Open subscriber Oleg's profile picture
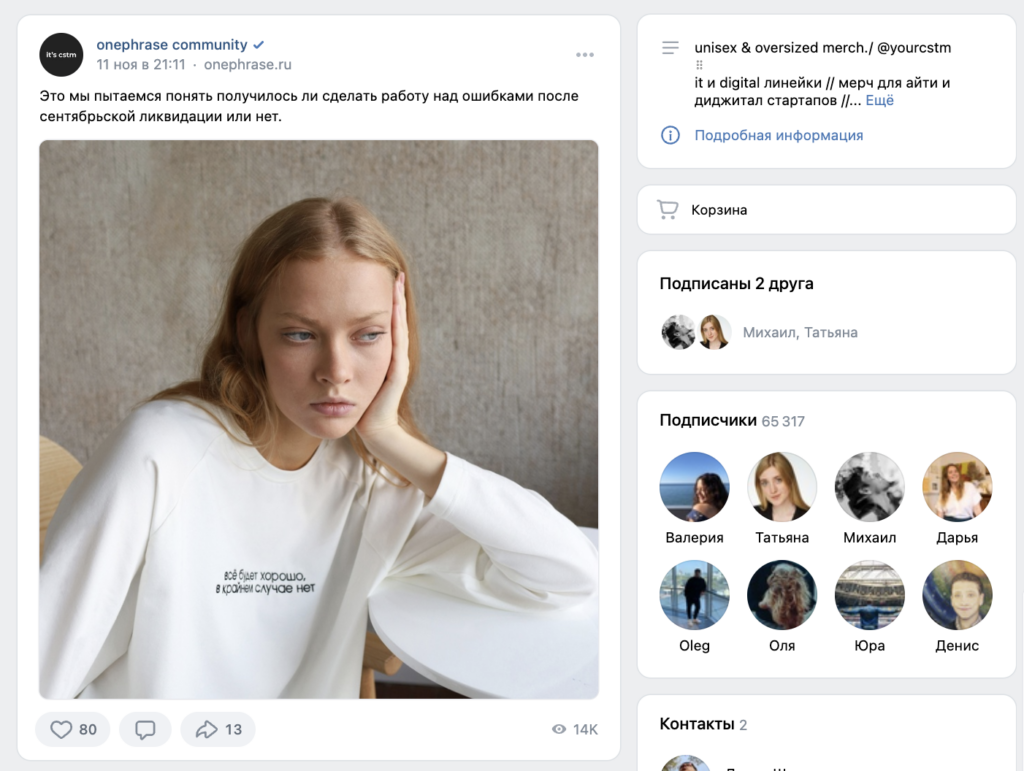Viewport: 1024px width, 771px height. click(694, 595)
